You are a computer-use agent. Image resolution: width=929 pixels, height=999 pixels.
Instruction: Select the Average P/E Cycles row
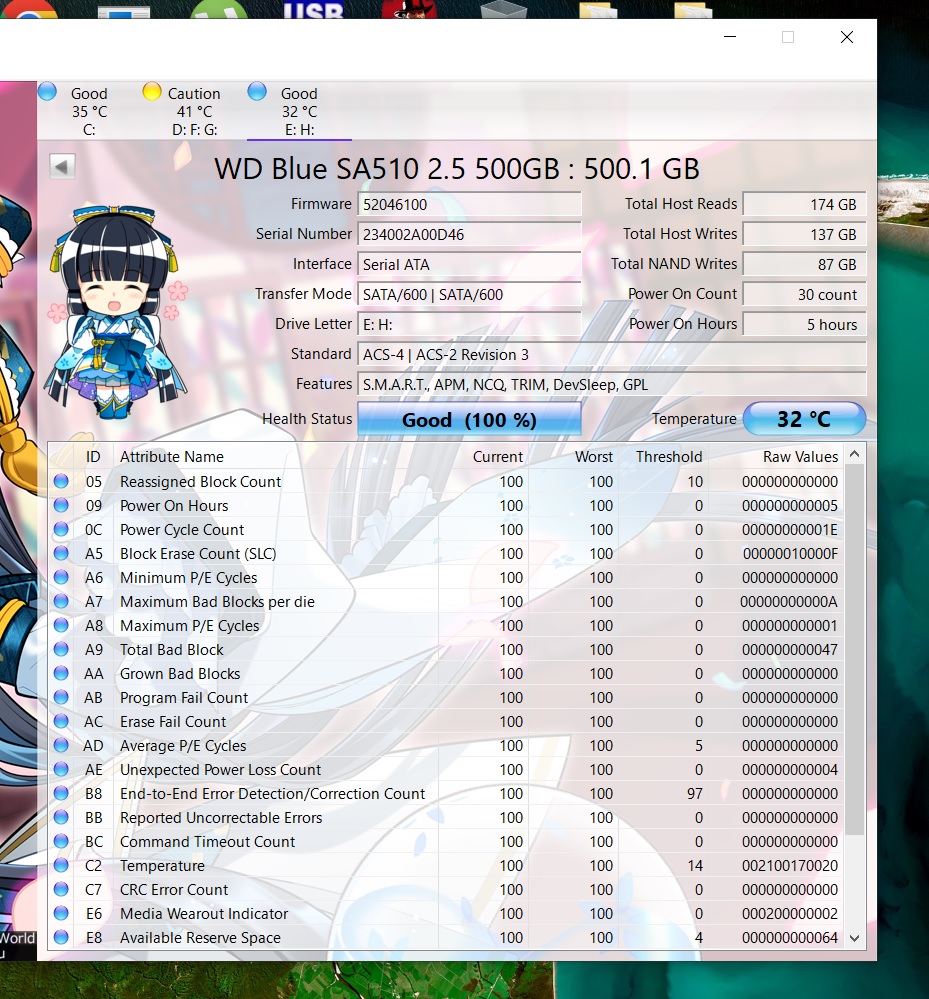pyautogui.click(x=447, y=746)
